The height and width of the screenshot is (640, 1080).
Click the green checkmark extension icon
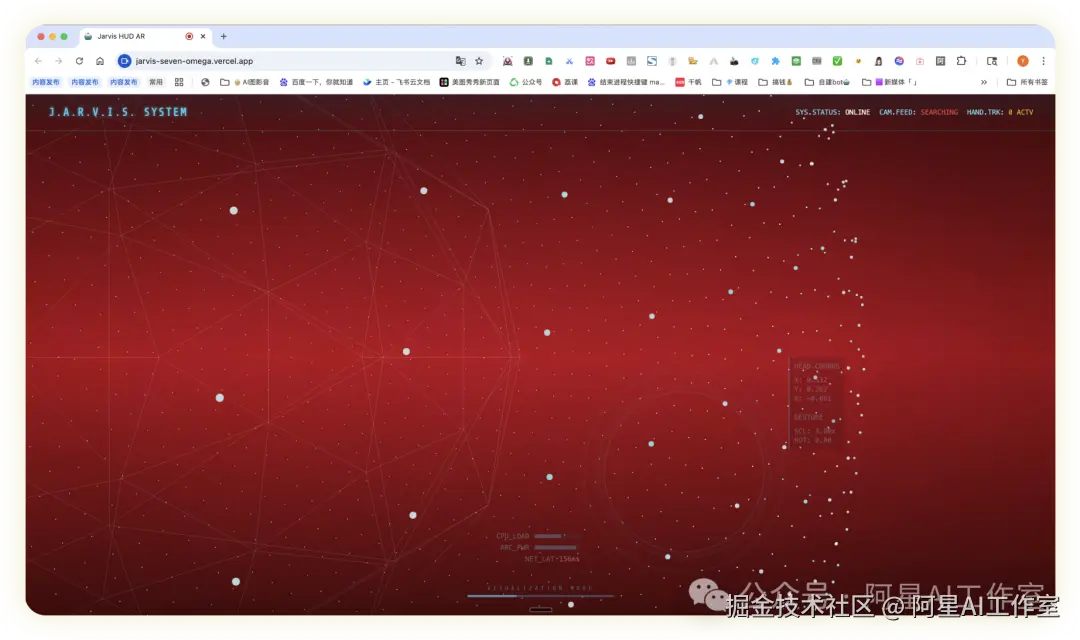point(837,61)
